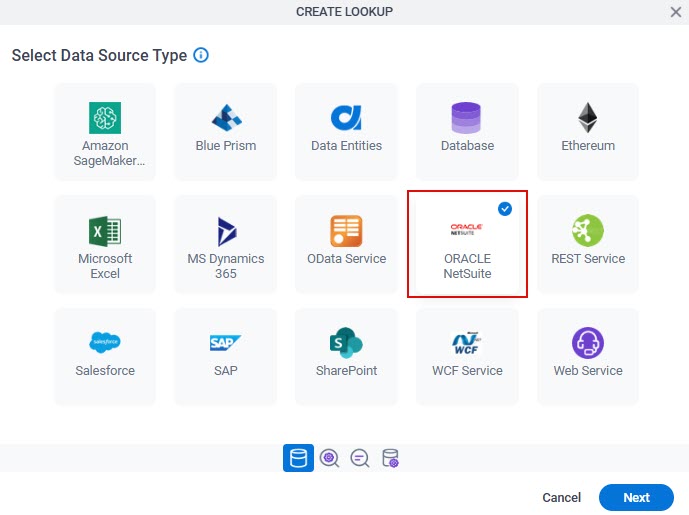Close the Create Lookup window

coord(676,12)
